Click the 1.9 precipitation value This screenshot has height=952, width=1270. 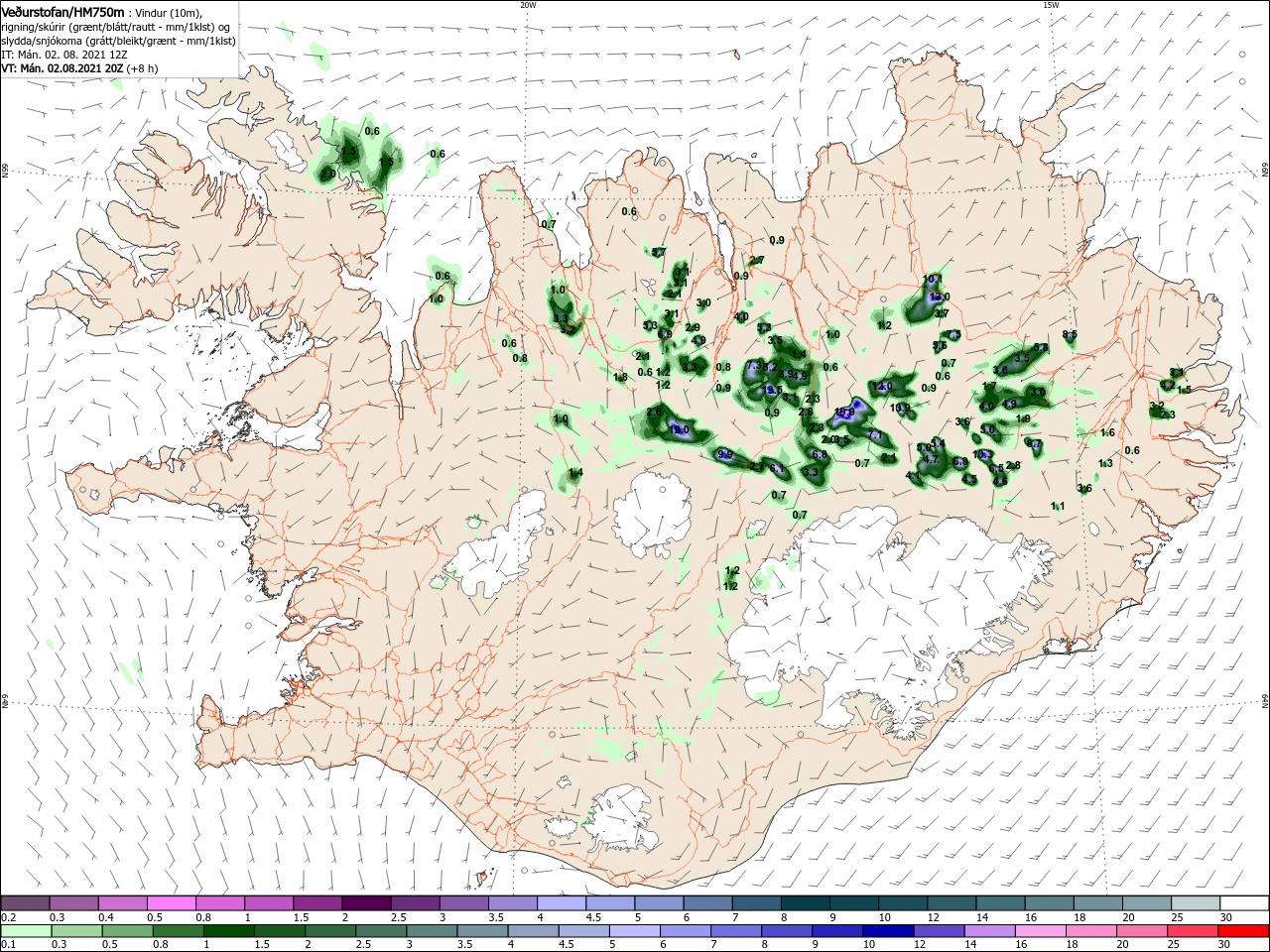point(1024,418)
